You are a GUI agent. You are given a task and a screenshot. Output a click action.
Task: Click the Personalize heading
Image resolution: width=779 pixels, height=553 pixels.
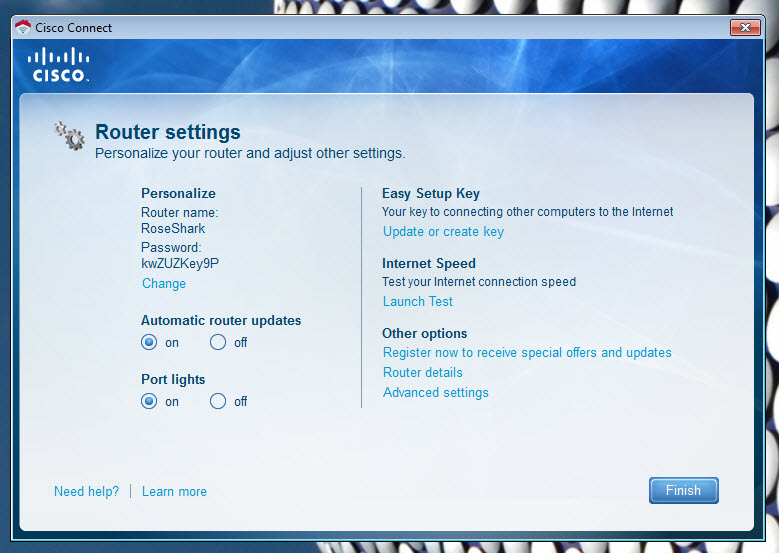[178, 193]
